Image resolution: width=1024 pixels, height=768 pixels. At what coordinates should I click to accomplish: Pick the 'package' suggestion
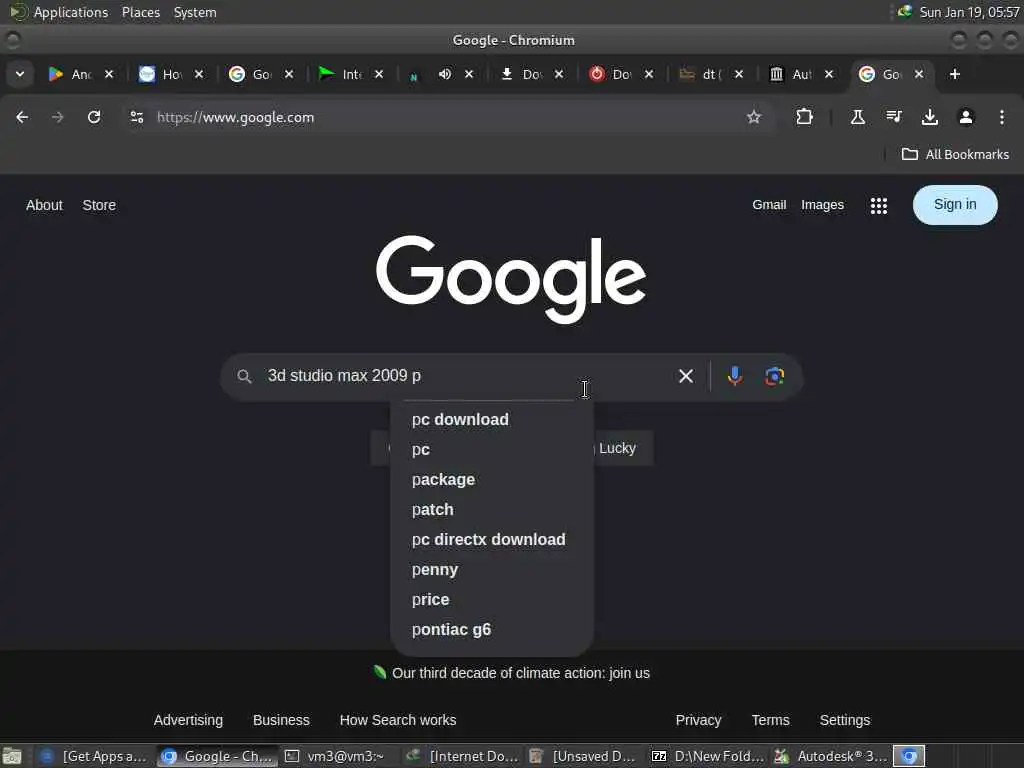pos(492,479)
